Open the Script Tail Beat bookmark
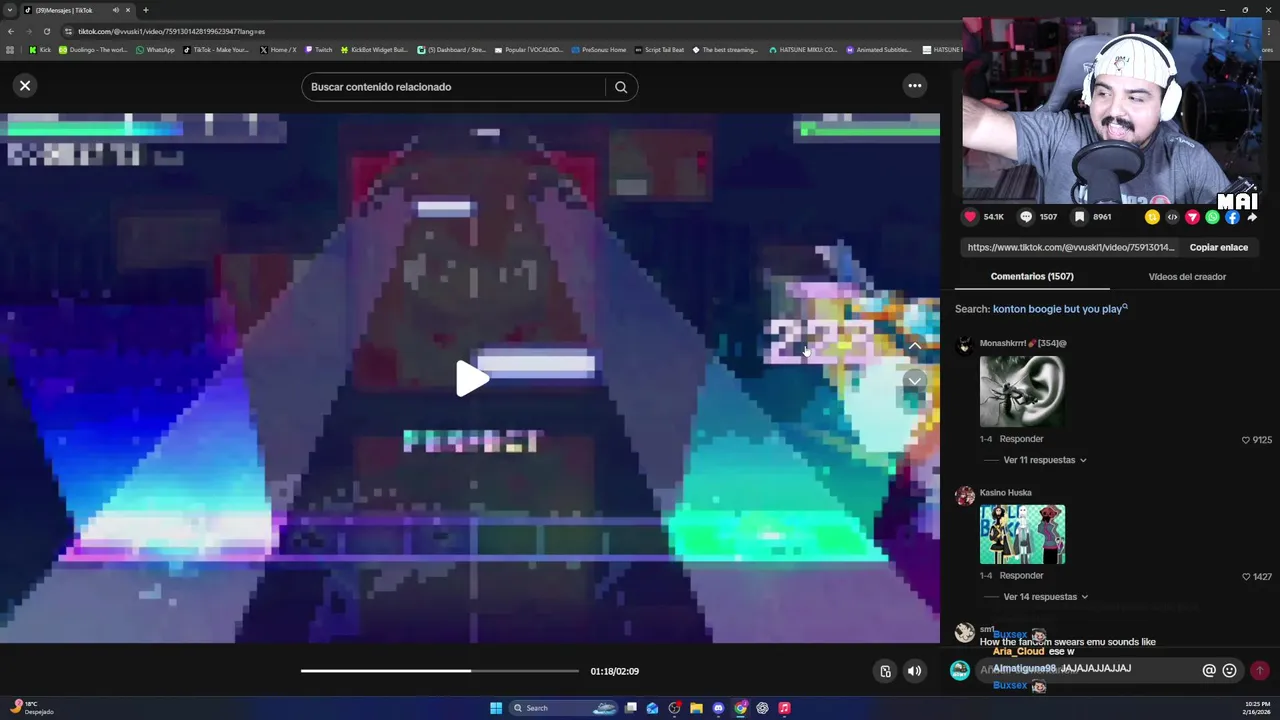This screenshot has width=1280, height=720. coord(660,50)
